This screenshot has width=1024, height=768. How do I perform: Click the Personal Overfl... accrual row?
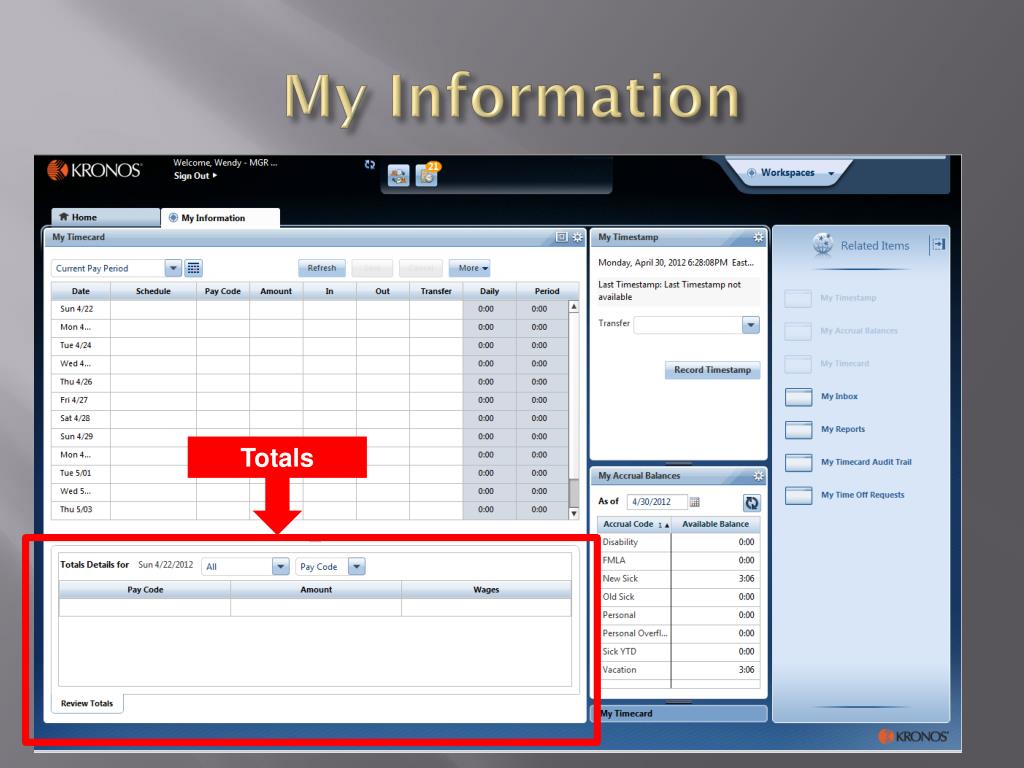pyautogui.click(x=679, y=633)
